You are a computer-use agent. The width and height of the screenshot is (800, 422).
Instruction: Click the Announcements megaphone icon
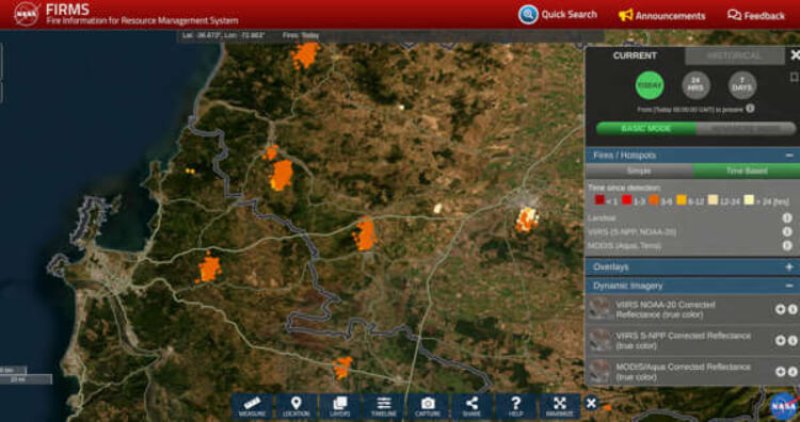(x=625, y=15)
